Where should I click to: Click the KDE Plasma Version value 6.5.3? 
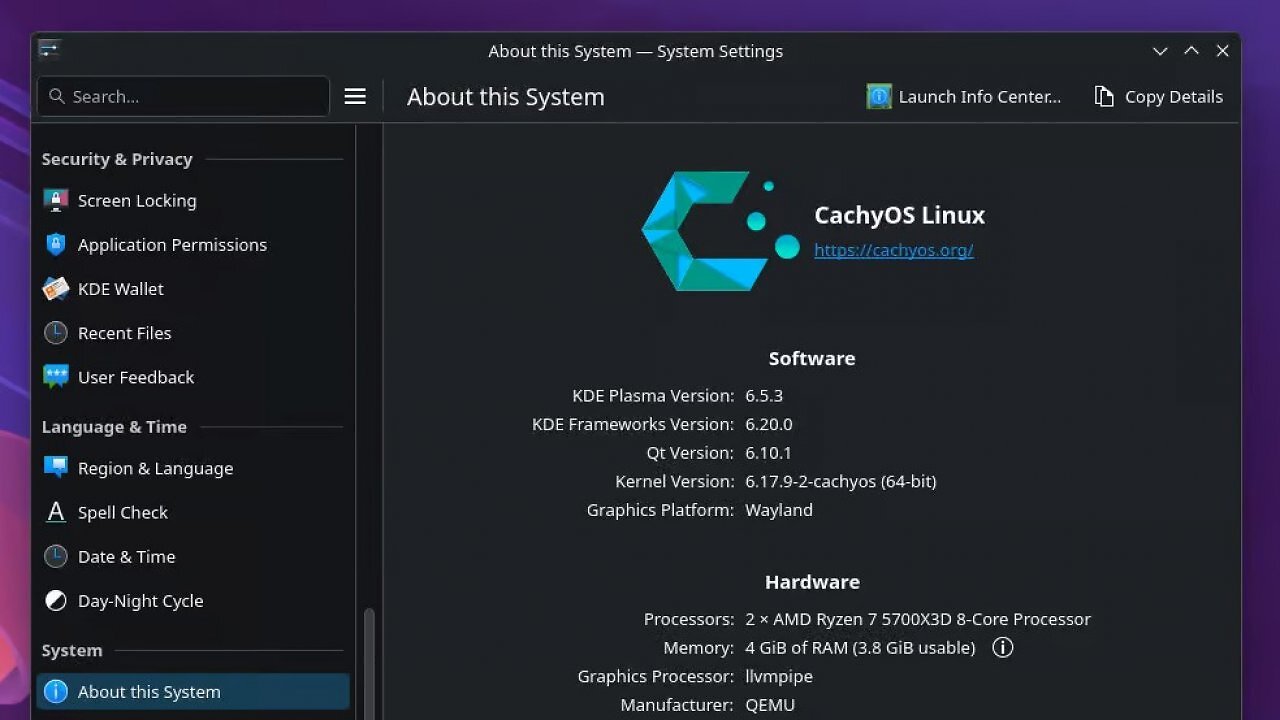coord(764,395)
